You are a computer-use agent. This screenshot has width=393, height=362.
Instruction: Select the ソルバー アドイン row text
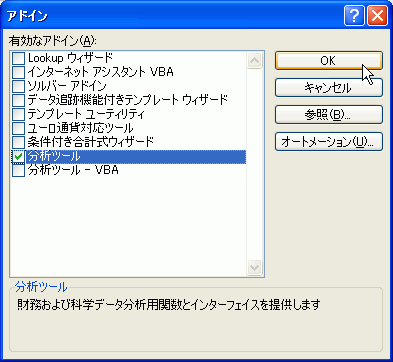pos(67,86)
